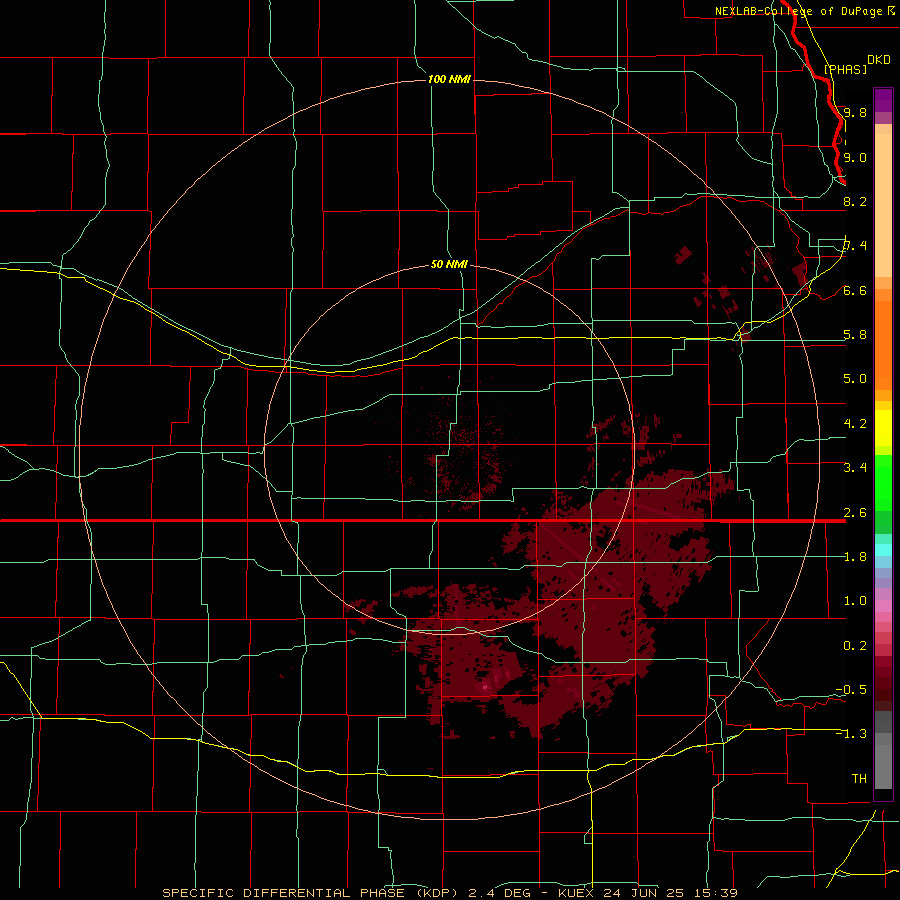The width and height of the screenshot is (900, 900).
Task: Click the 2.6 value on the scale
Action: (855, 513)
